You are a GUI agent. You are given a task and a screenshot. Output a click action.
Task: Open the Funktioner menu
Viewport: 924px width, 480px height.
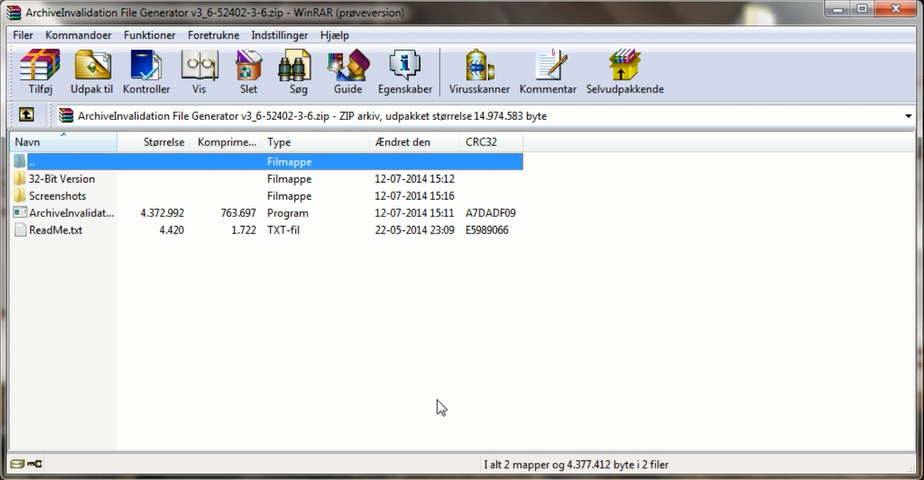point(150,35)
